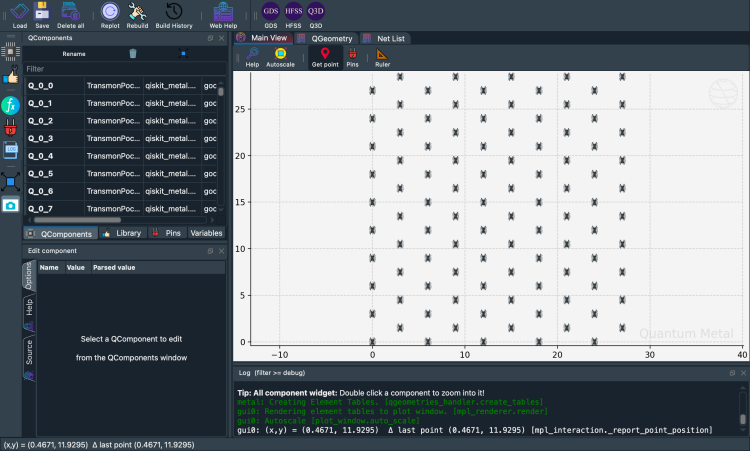
Task: Click the horizontal scrollbar of QComponents table
Action: click(x=77, y=220)
